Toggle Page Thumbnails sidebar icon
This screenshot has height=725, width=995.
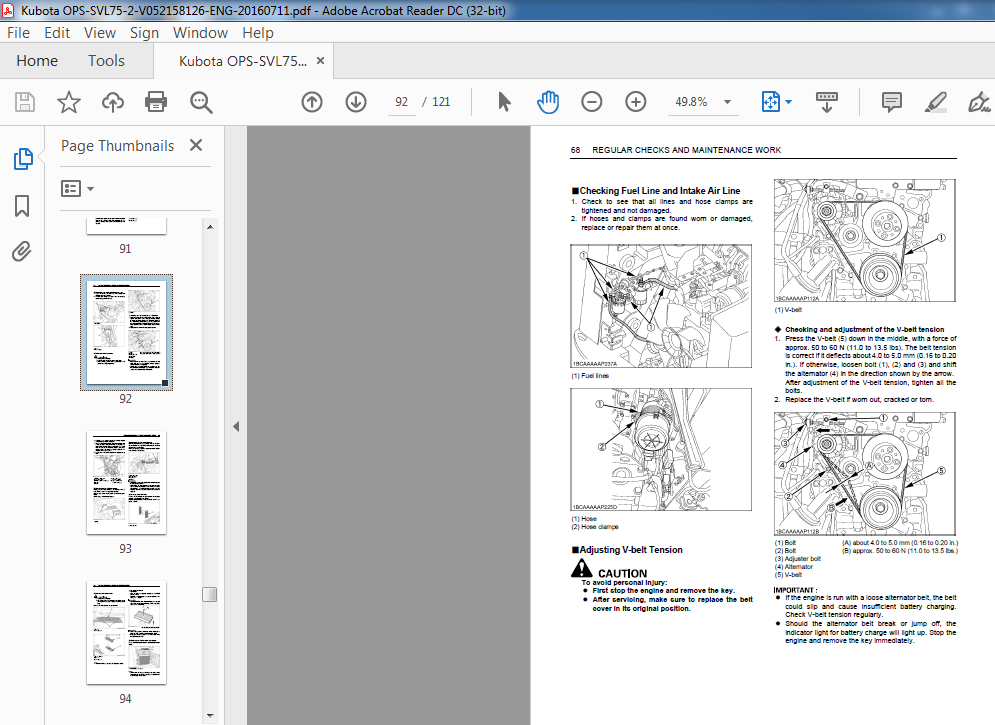23,159
